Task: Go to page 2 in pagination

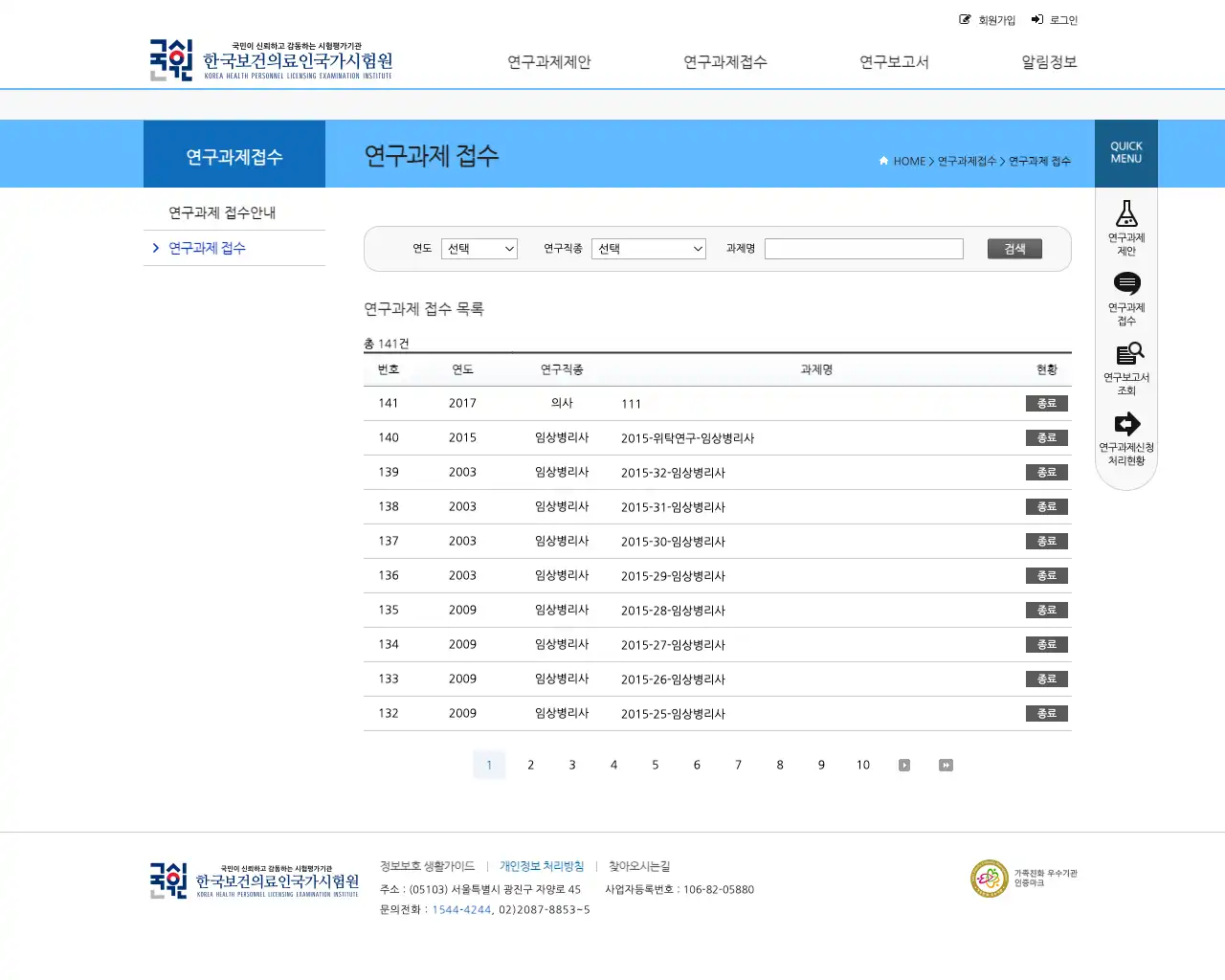Action: point(530,765)
